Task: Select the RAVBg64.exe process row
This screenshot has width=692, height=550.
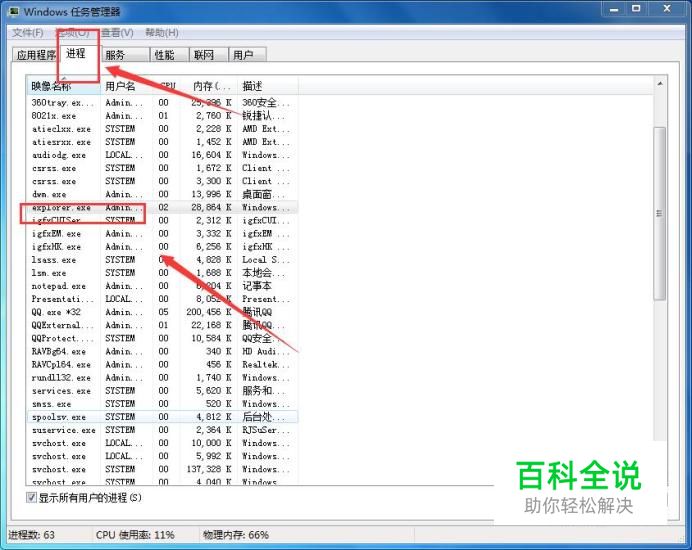Action: tap(162, 351)
